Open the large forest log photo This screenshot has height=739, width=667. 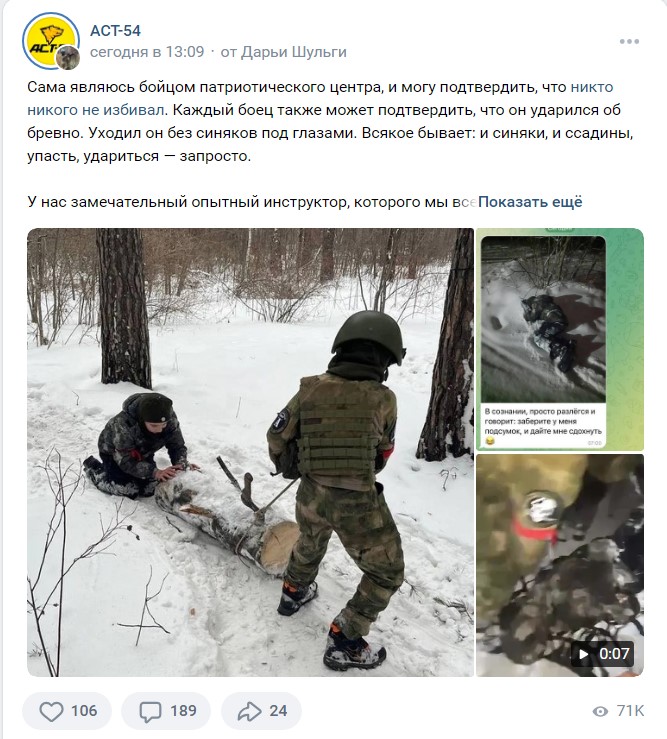(250, 452)
